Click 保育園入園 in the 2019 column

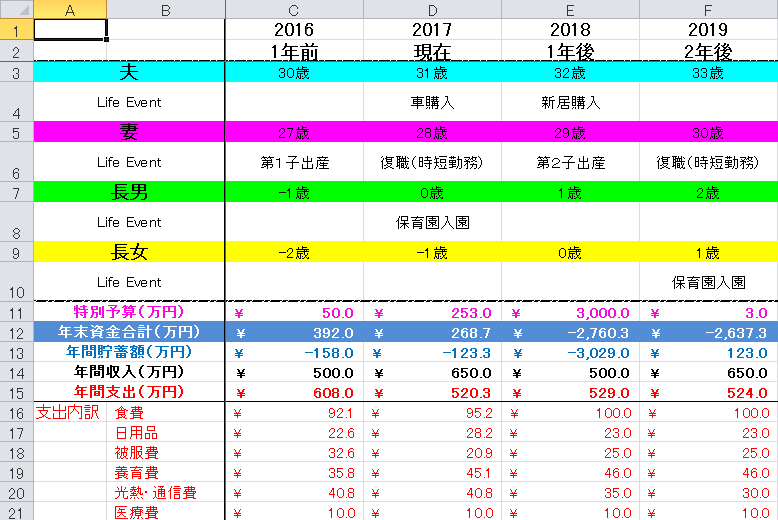(x=708, y=282)
